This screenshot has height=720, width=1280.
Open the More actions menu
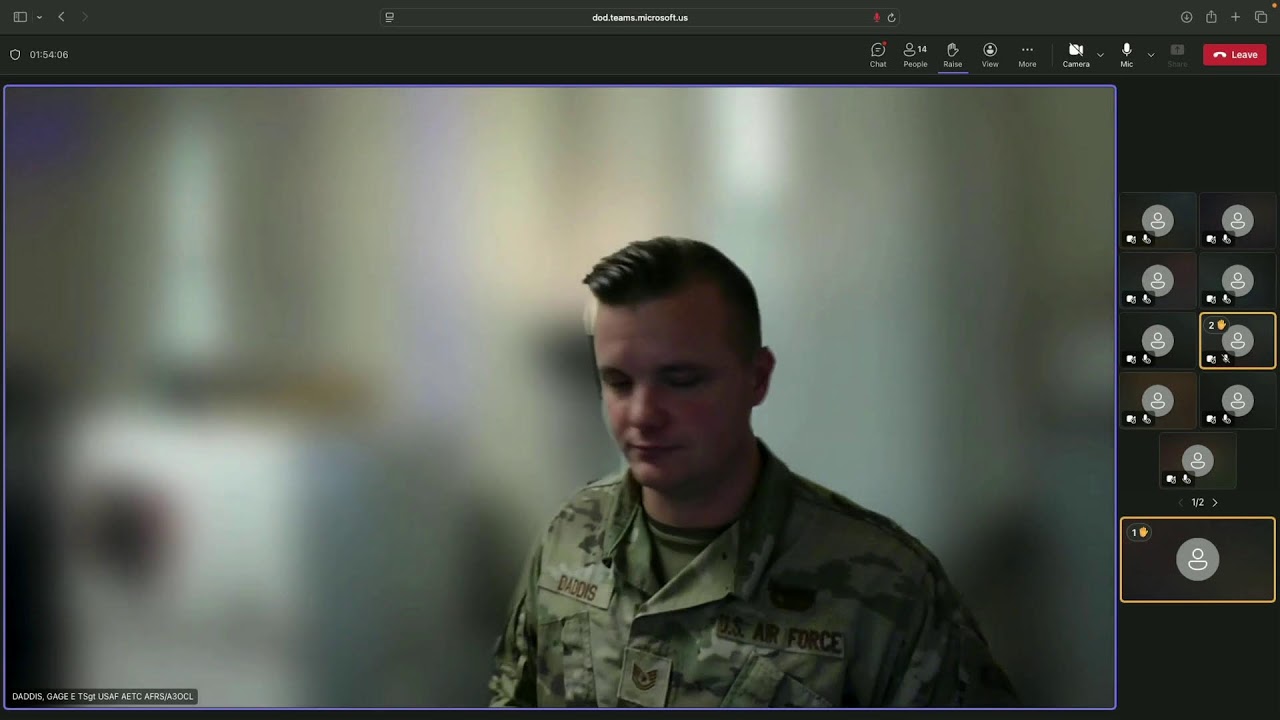(1027, 55)
